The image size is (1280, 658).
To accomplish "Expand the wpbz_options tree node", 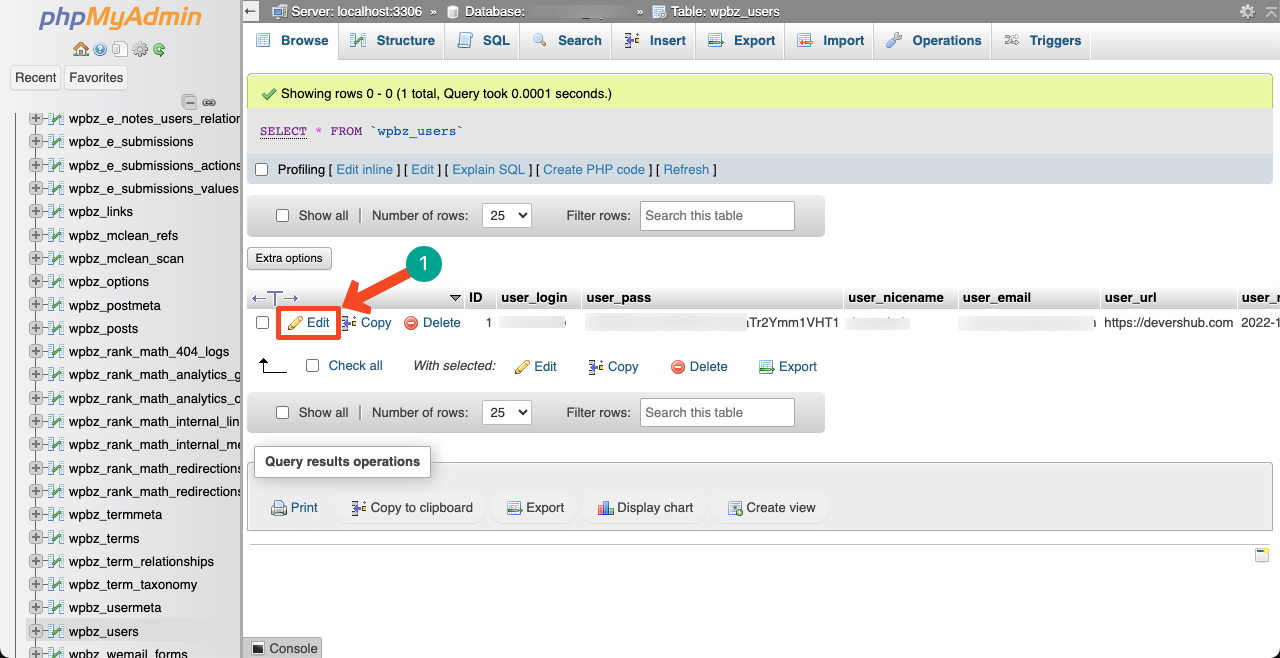I will click(37, 282).
